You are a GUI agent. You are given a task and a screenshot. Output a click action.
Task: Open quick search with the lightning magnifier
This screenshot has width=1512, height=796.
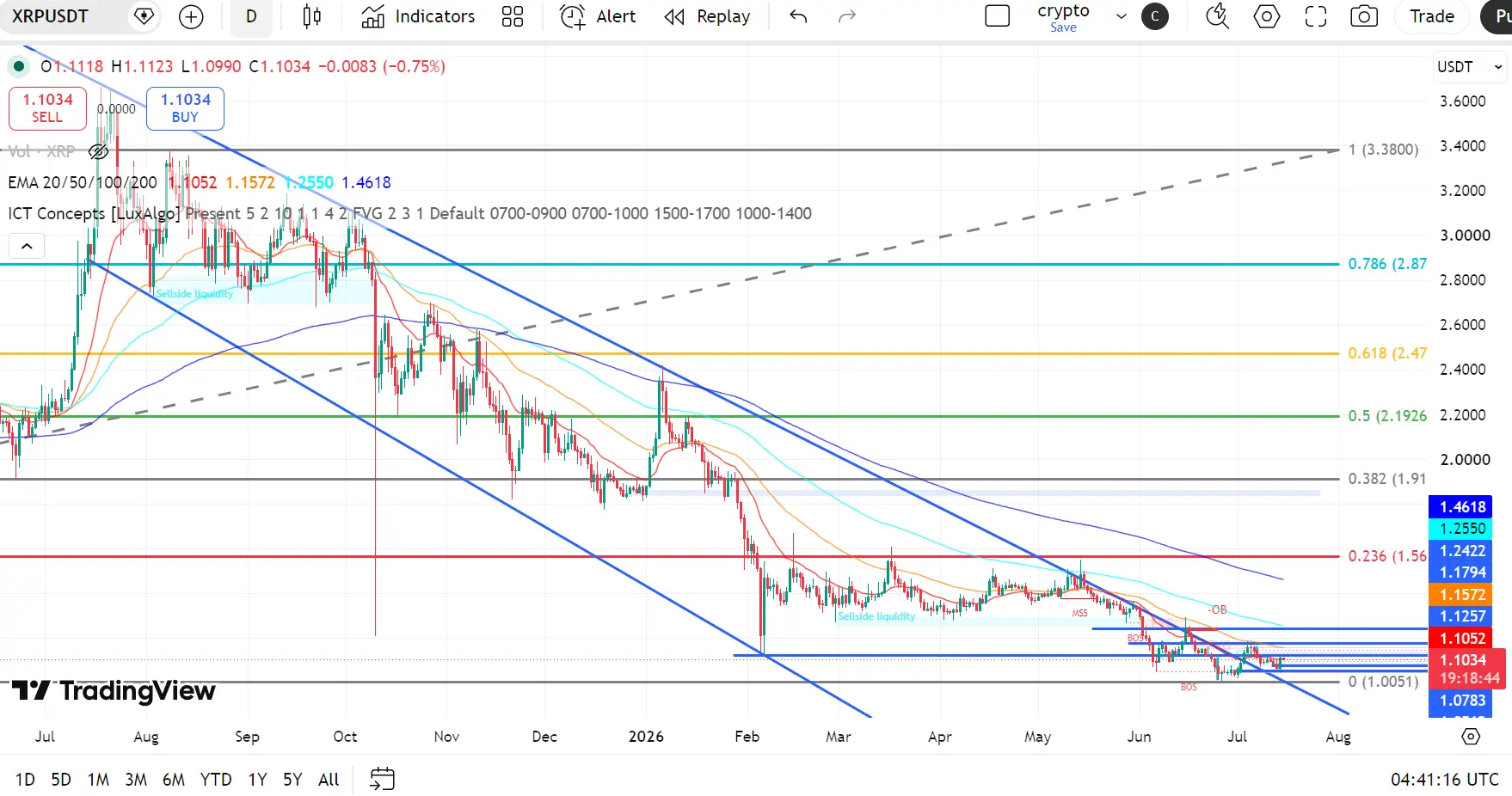click(1217, 16)
